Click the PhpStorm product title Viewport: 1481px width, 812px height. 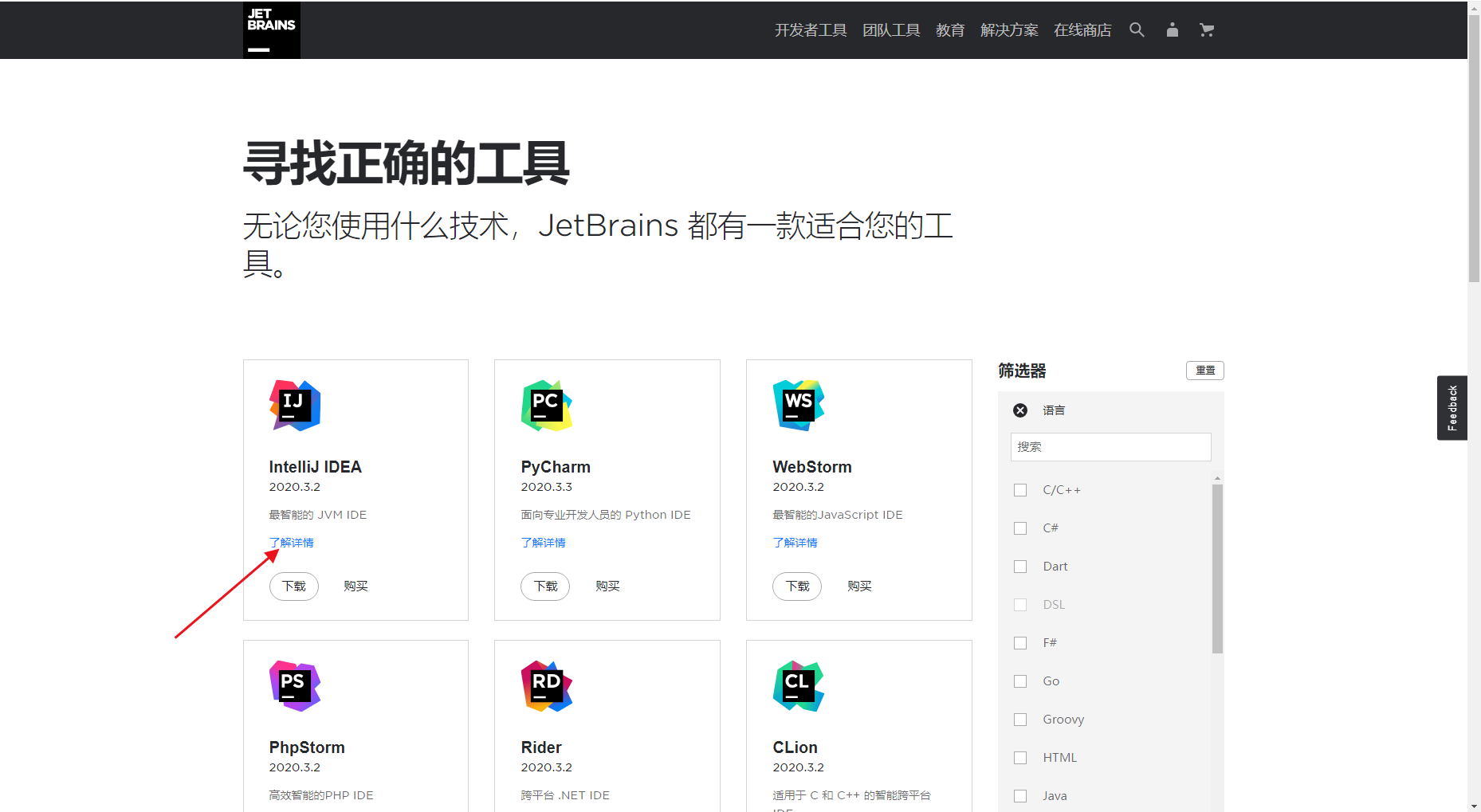pyautogui.click(x=307, y=747)
